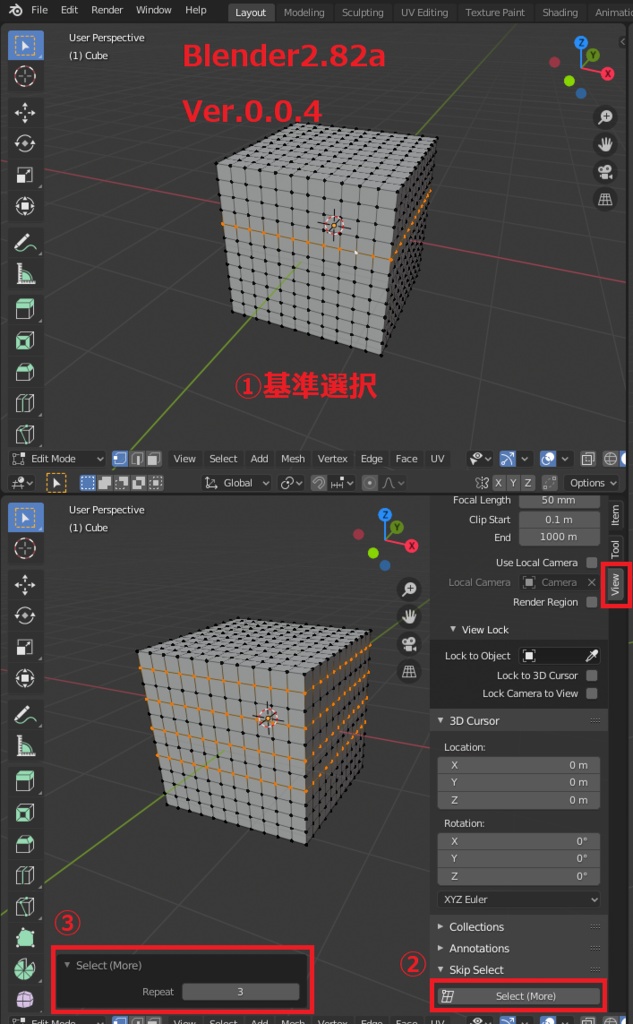633x1024 pixels.
Task: Select the Scale tool in top viewport toolbar
Action: (25, 175)
